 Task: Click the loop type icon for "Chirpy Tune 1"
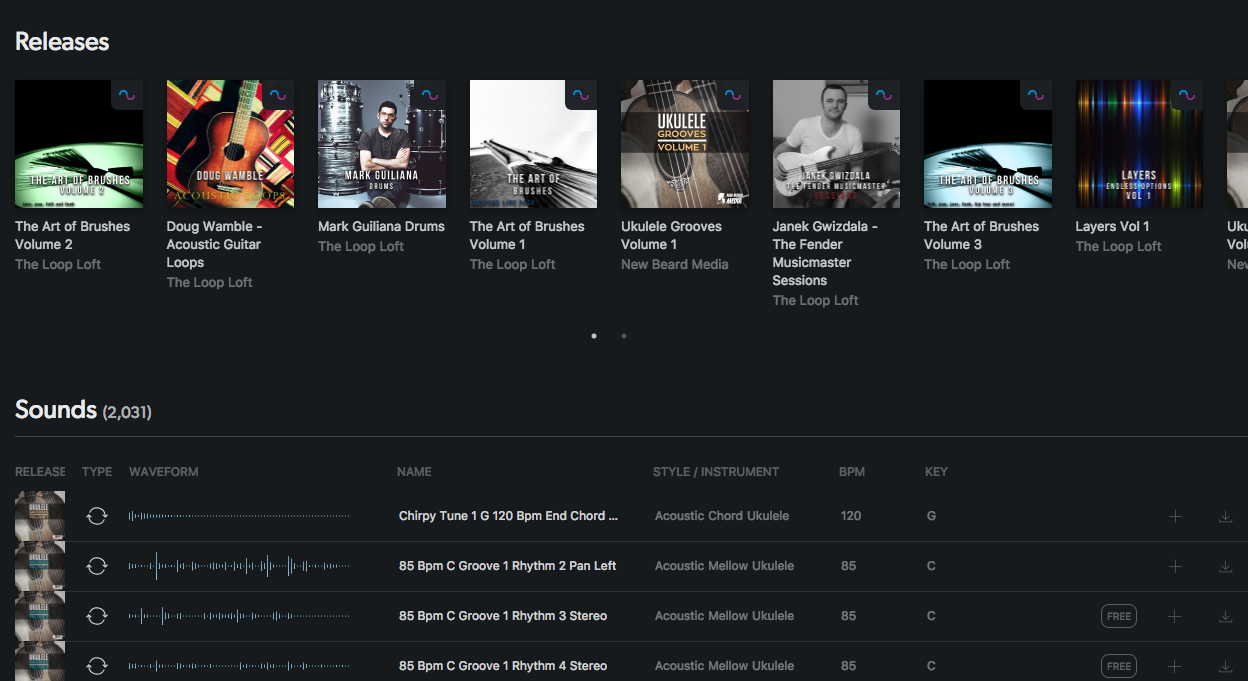pos(97,516)
